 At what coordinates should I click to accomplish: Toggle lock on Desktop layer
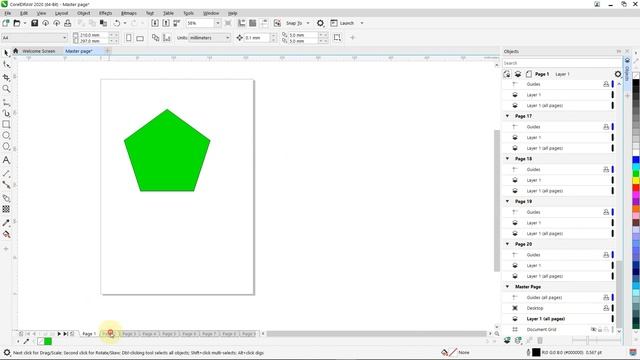coord(606,308)
